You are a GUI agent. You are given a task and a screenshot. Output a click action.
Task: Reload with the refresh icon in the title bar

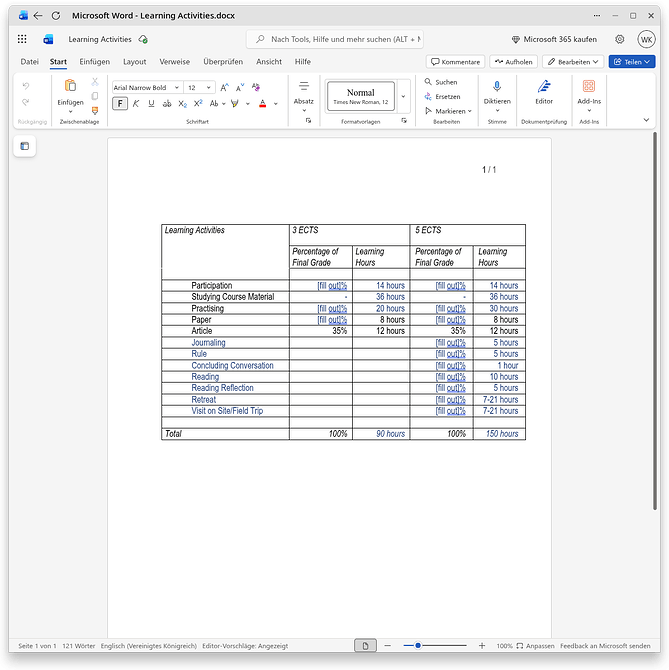pos(56,16)
